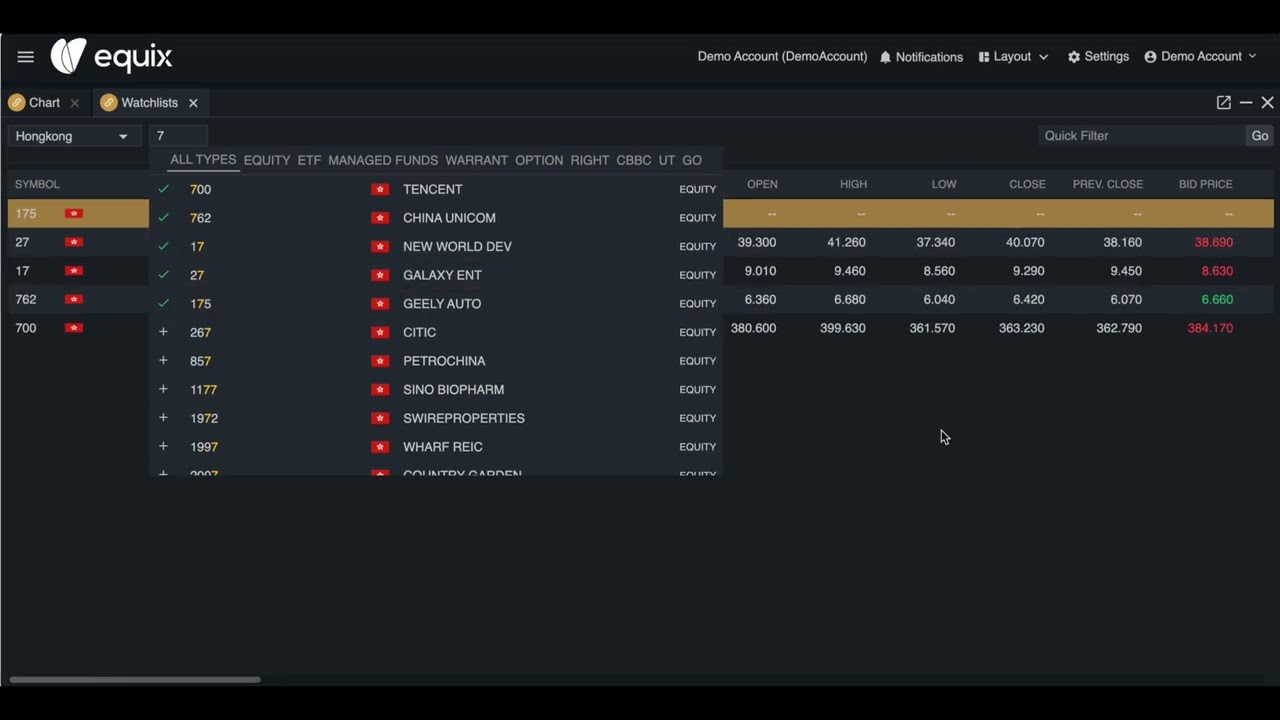Uncheck 762 CHINA UNICOM from watchlist
This screenshot has width=1280, height=720.
(x=164, y=218)
